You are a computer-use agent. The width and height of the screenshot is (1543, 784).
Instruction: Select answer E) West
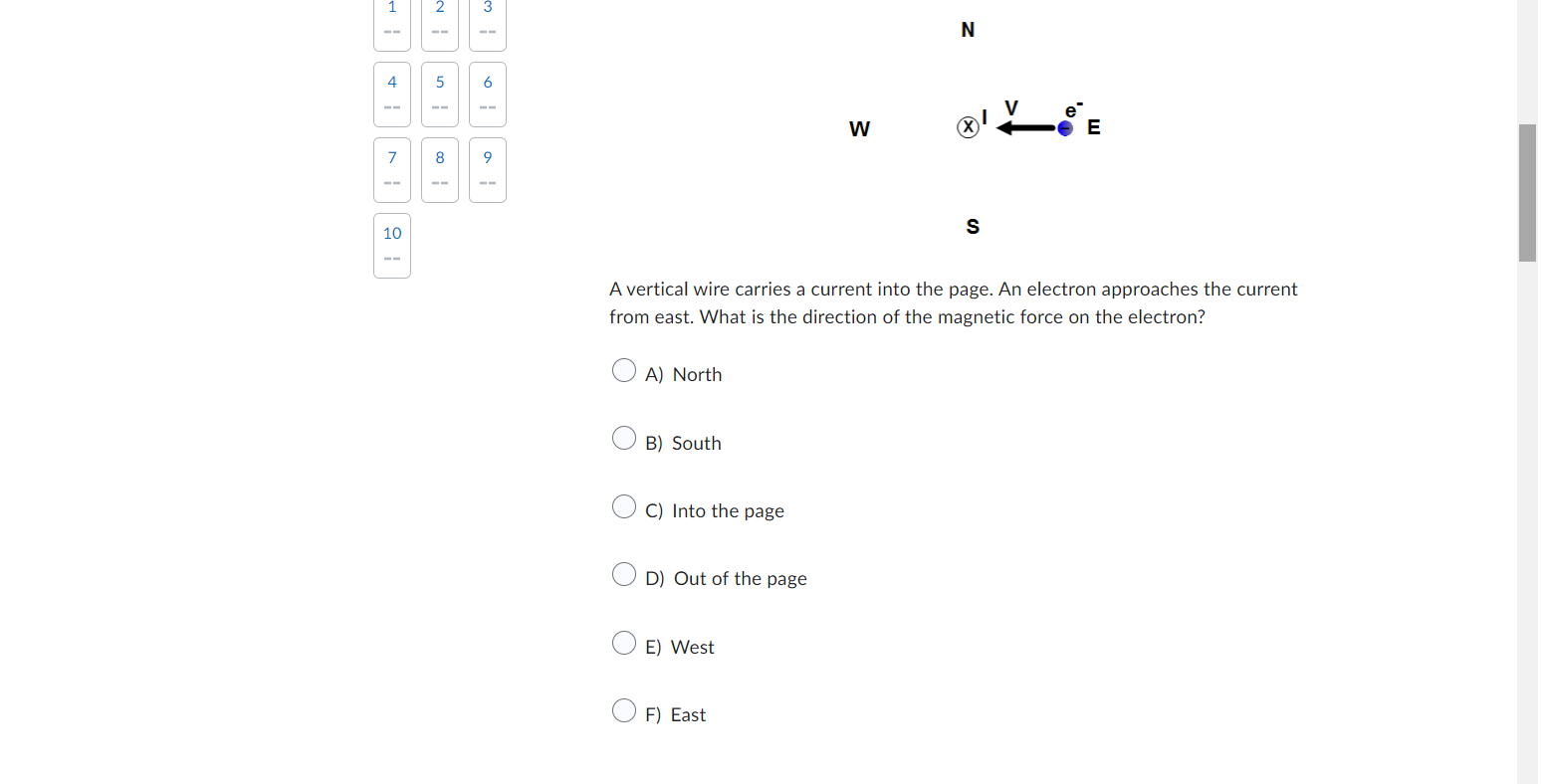[624, 643]
